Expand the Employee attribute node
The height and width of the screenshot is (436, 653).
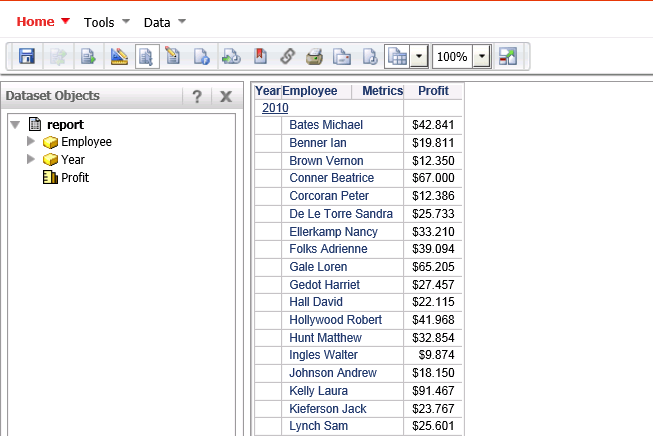[x=30, y=141]
